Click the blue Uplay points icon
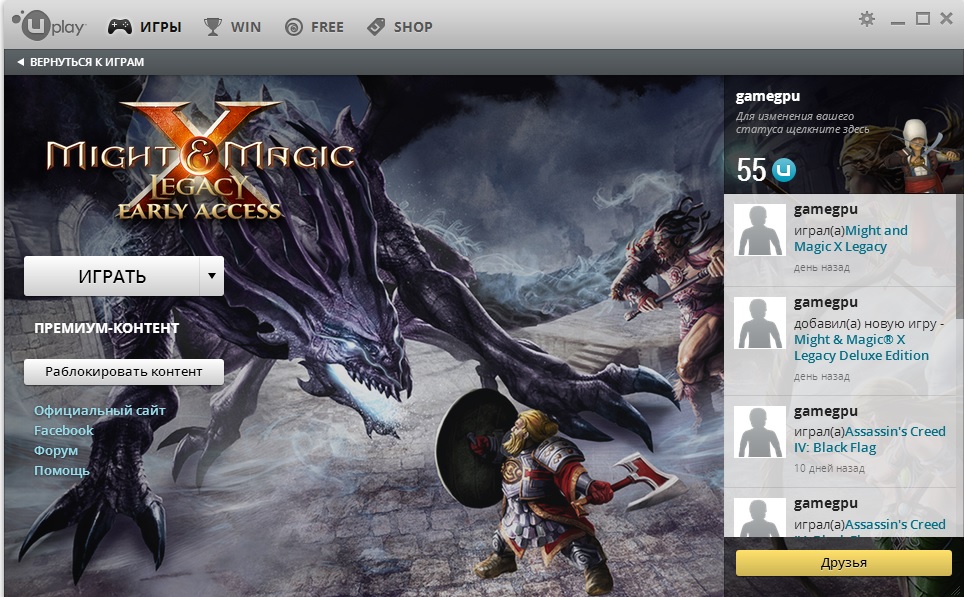Screen dimensions: 964x597 [784, 170]
